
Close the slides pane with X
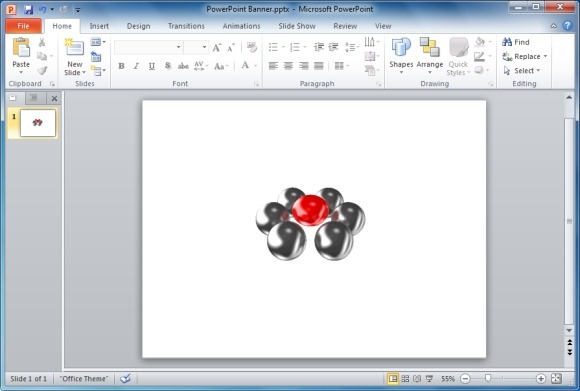click(54, 98)
